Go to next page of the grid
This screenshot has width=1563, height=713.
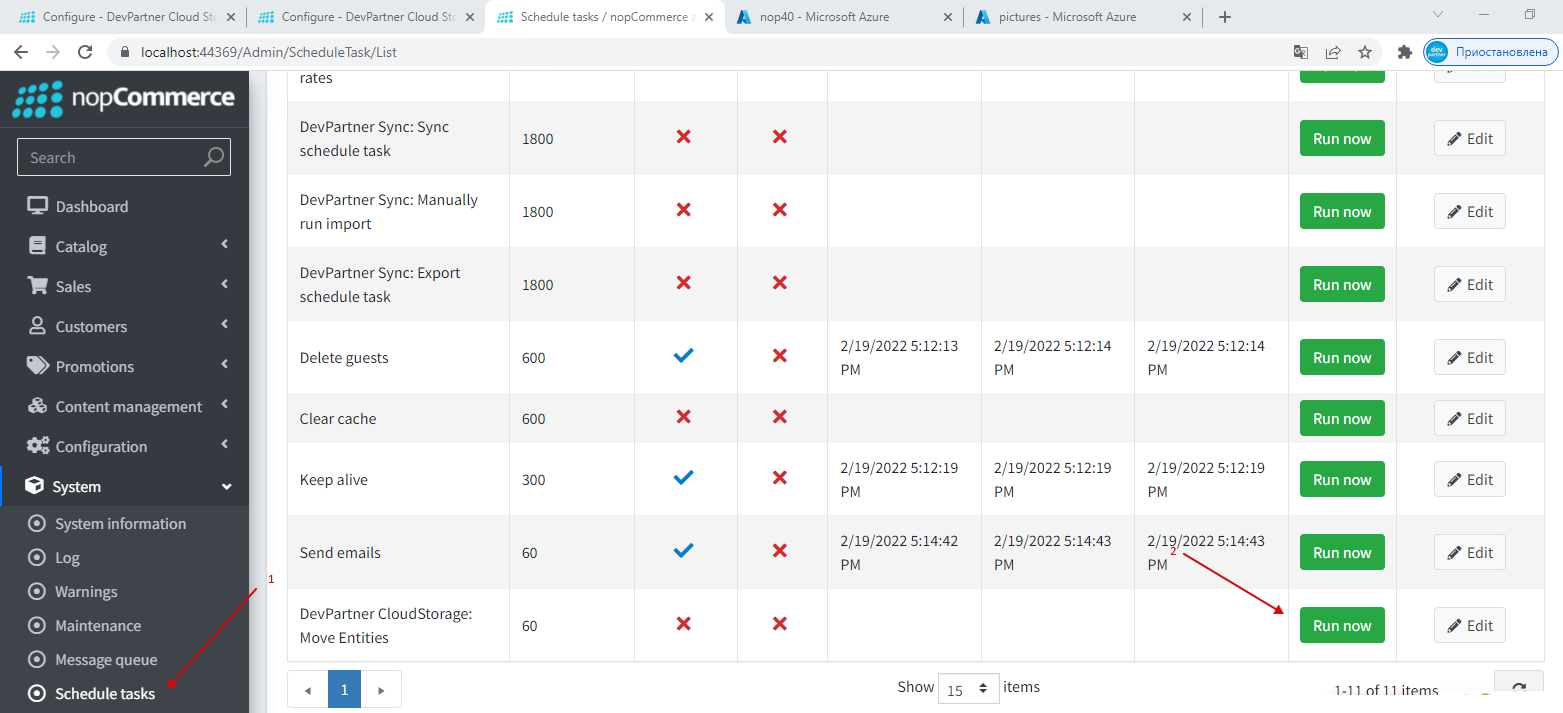point(381,690)
